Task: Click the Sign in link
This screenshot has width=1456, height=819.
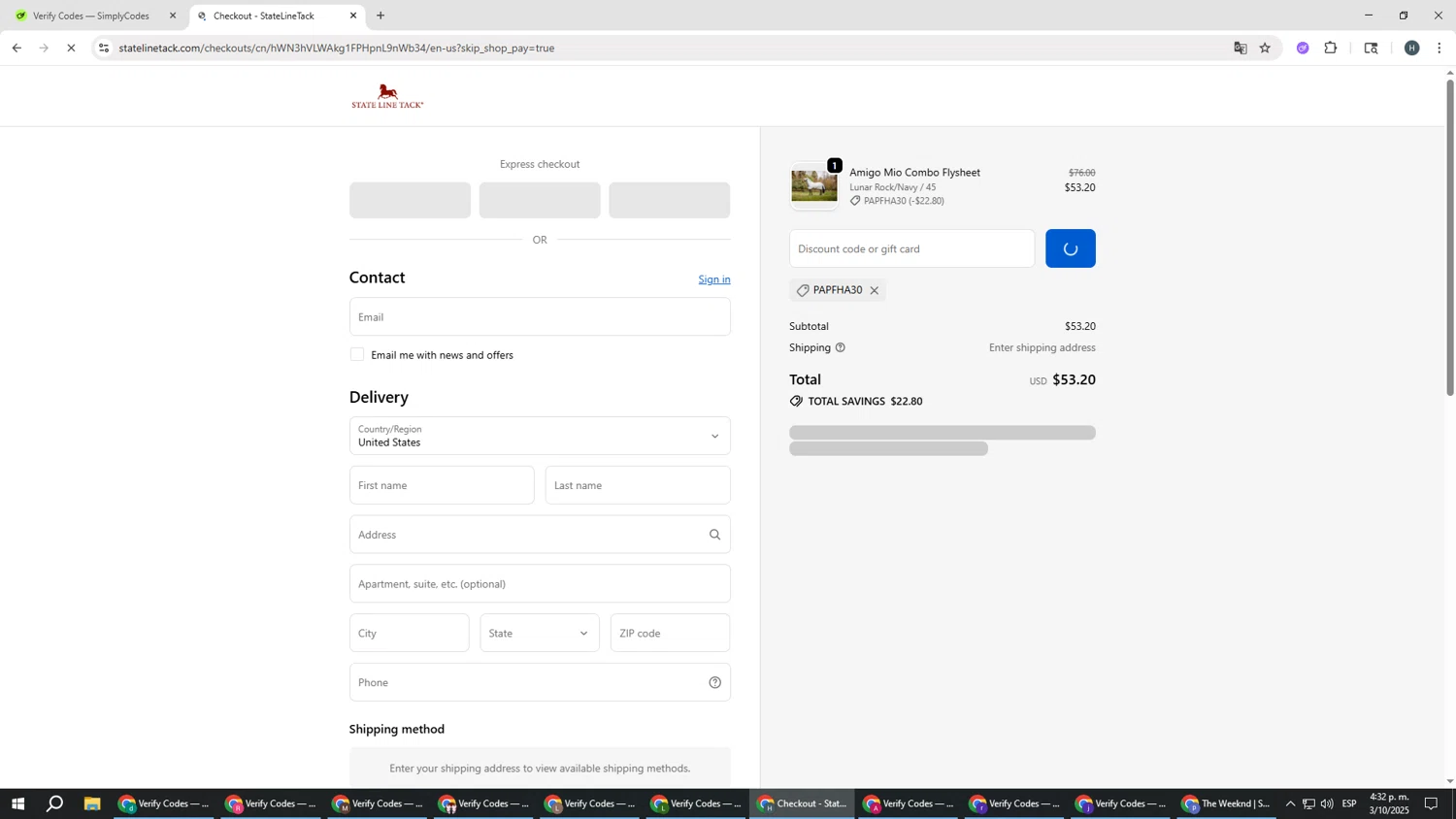Action: 713,279
